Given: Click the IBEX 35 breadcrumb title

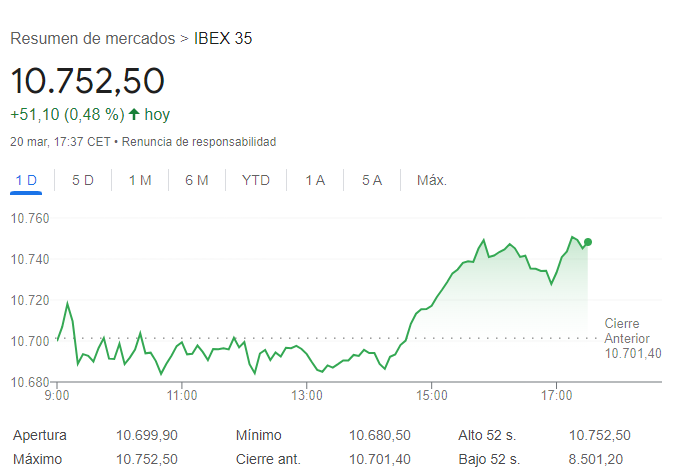Looking at the screenshot, I should pos(223,39).
